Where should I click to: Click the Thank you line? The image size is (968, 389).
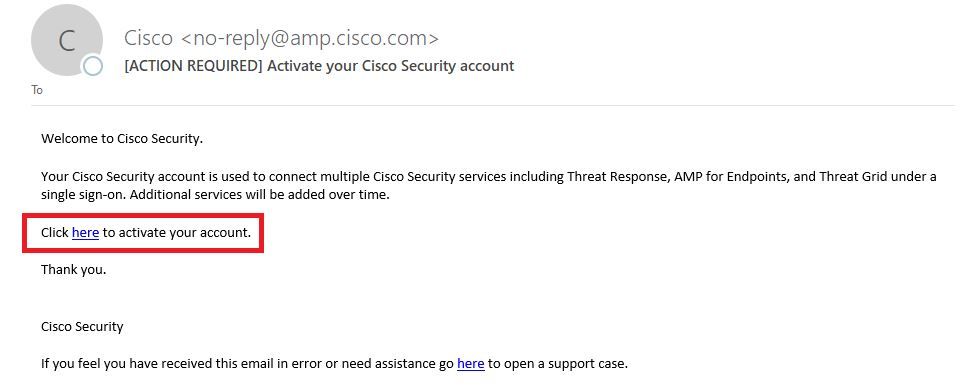click(73, 270)
